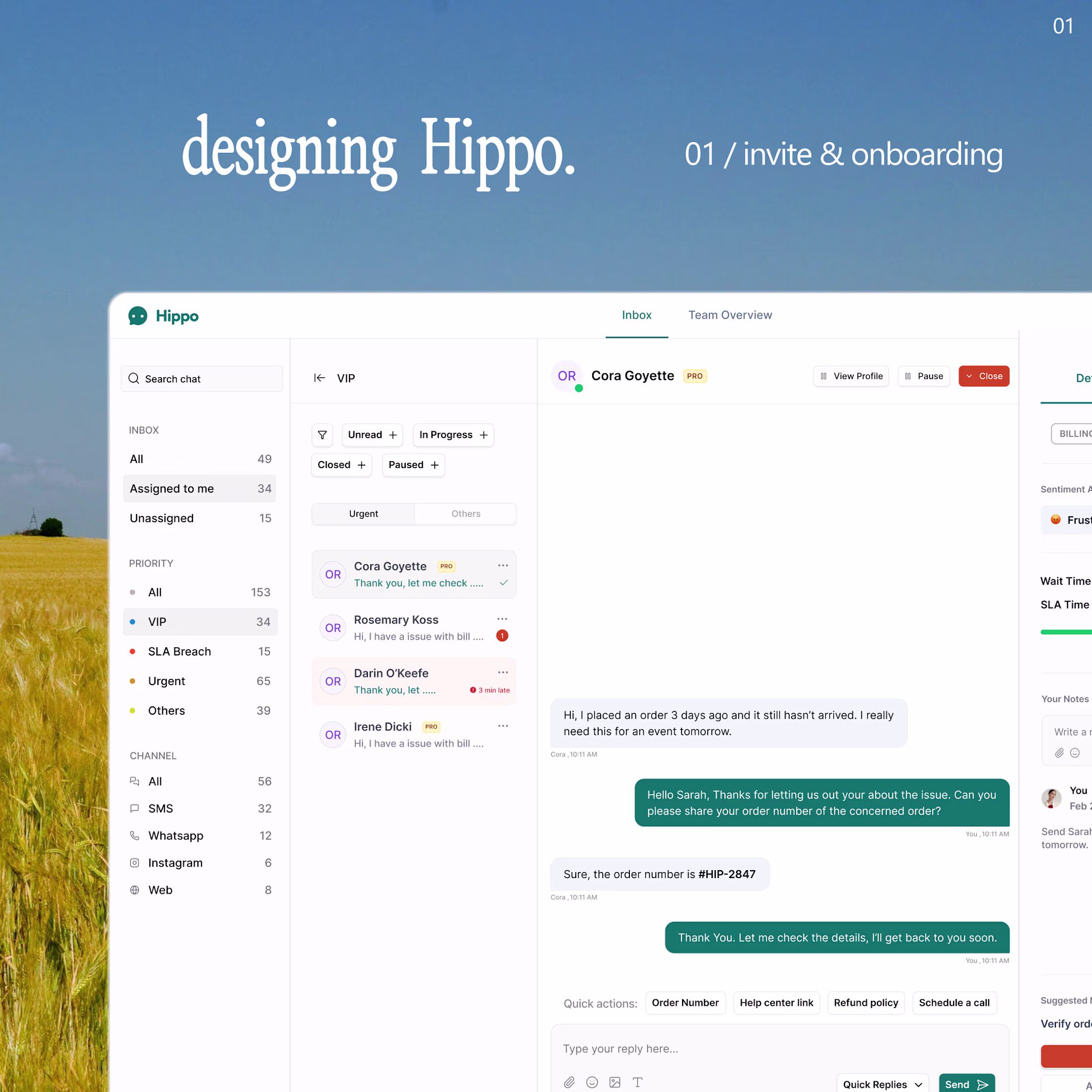The width and height of the screenshot is (1092, 1092).
Task: Click order number #HIP-2847 in message
Action: 727,875
